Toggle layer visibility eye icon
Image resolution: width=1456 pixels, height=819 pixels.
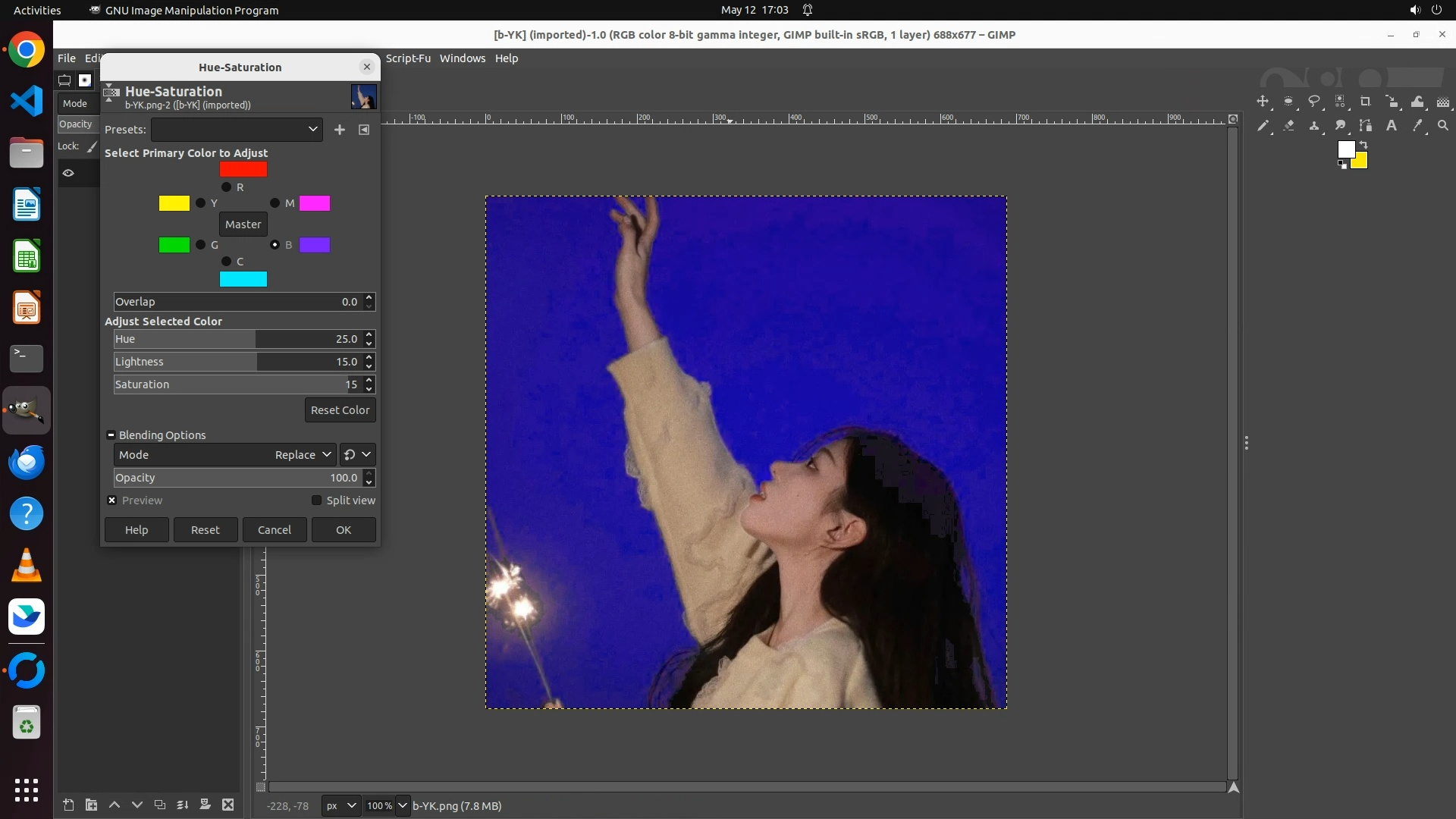[68, 173]
